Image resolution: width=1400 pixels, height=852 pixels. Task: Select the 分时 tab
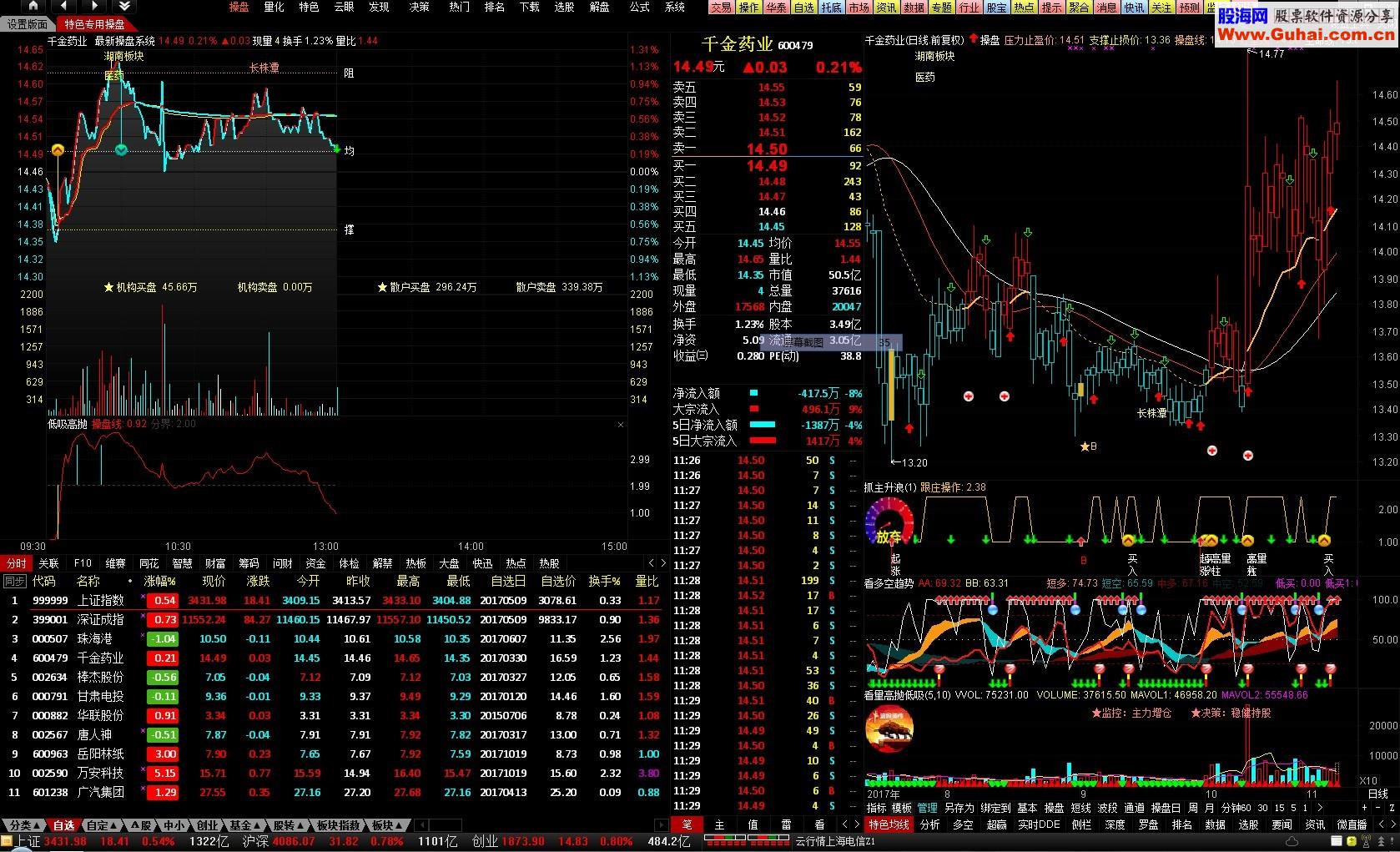pyautogui.click(x=16, y=563)
